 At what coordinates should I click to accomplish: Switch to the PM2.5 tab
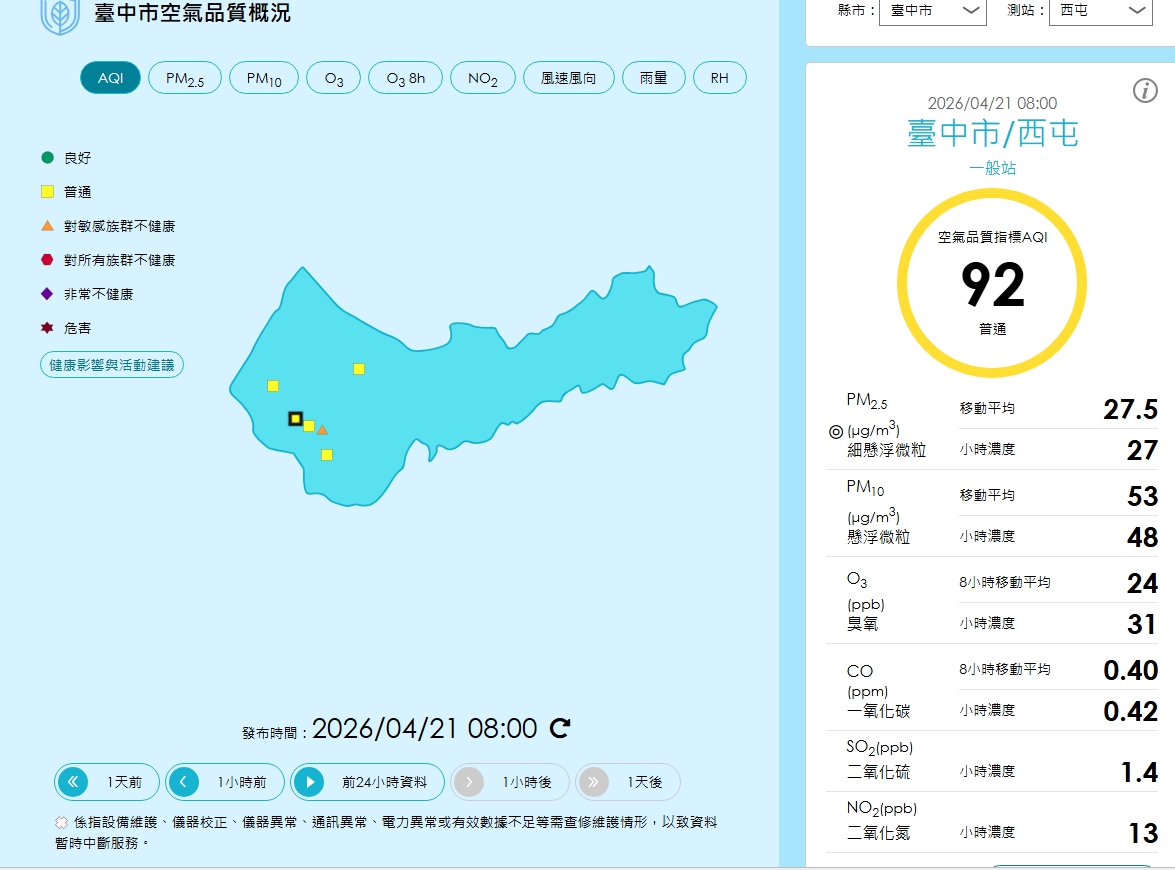pyautogui.click(x=185, y=78)
